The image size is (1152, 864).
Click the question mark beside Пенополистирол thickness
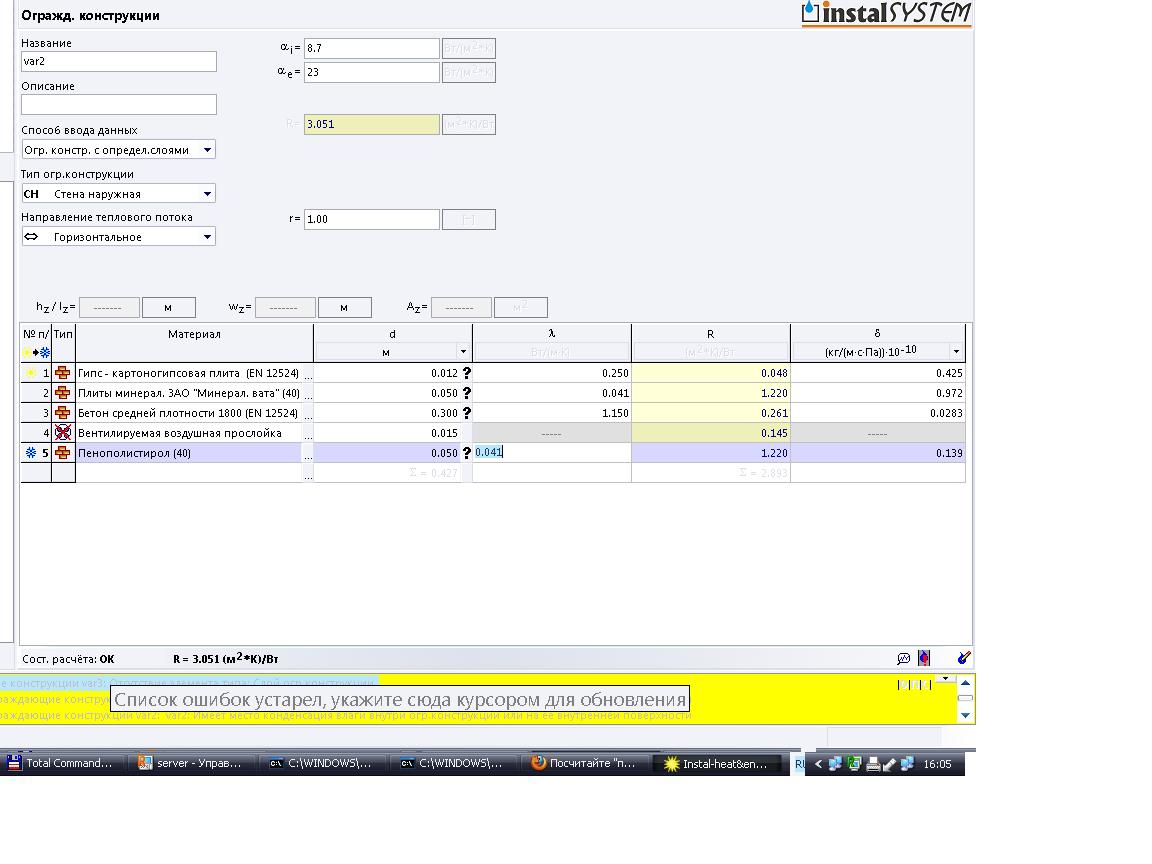click(x=467, y=453)
